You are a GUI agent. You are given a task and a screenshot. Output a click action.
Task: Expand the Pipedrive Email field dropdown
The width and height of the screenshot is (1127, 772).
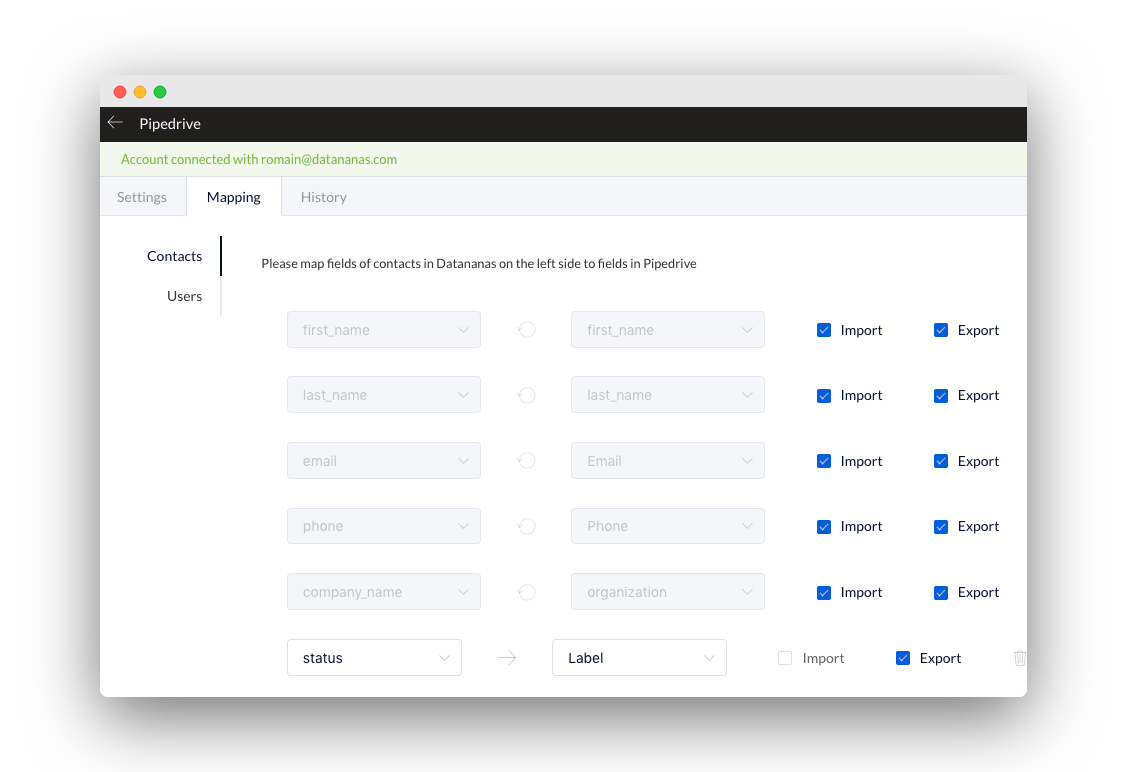[x=668, y=461]
